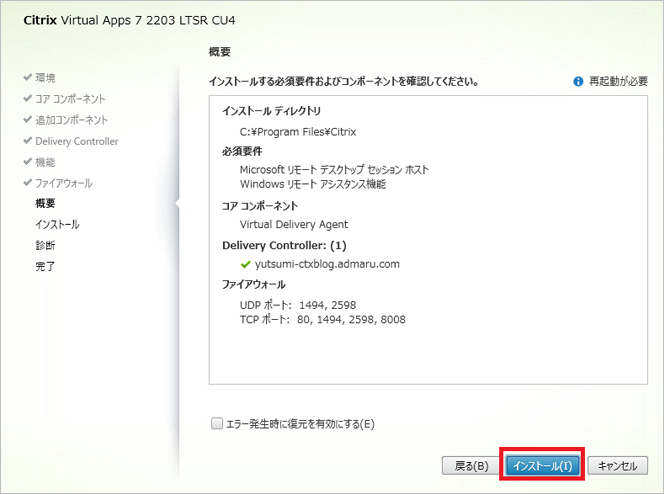Click the インストール(I) button
The image size is (664, 494).
542,466
